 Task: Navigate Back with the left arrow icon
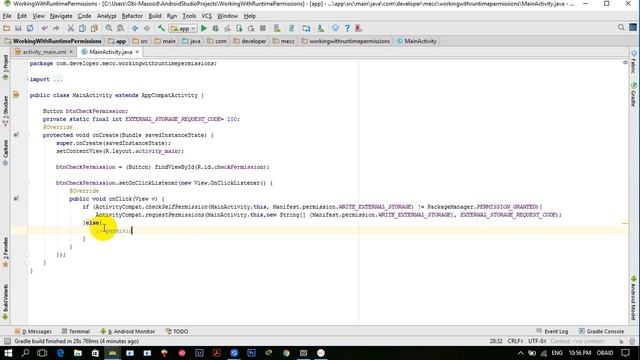click(135, 28)
